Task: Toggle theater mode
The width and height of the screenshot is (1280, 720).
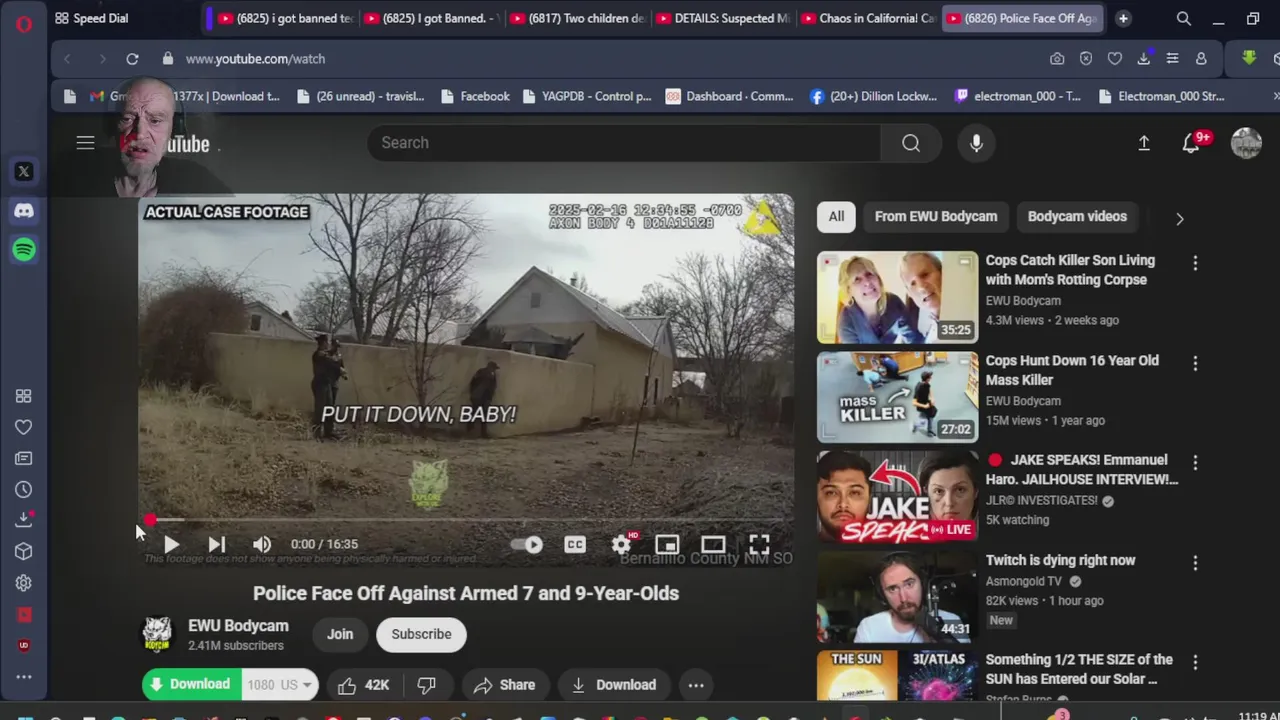Action: [x=713, y=545]
